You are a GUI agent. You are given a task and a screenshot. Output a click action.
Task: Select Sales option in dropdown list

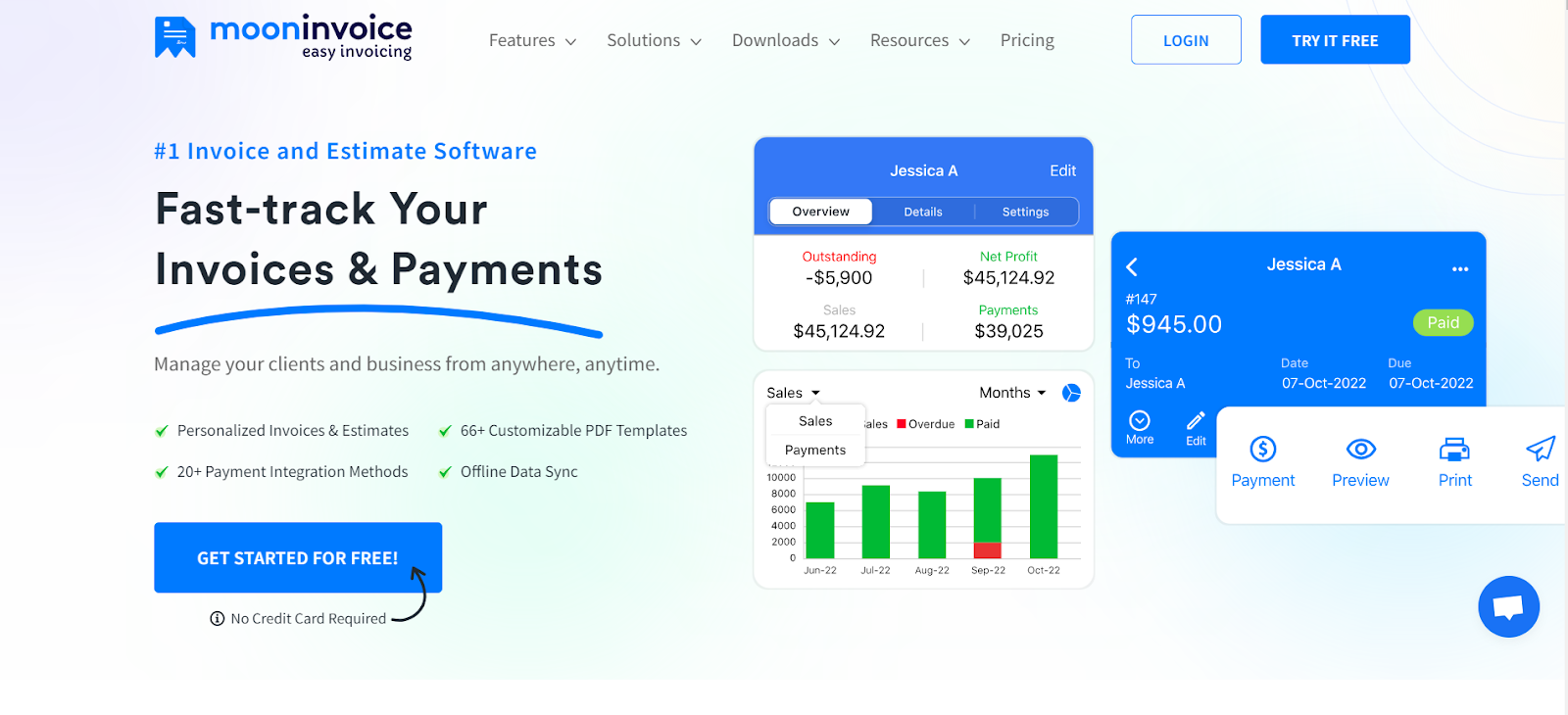pyautogui.click(x=815, y=421)
